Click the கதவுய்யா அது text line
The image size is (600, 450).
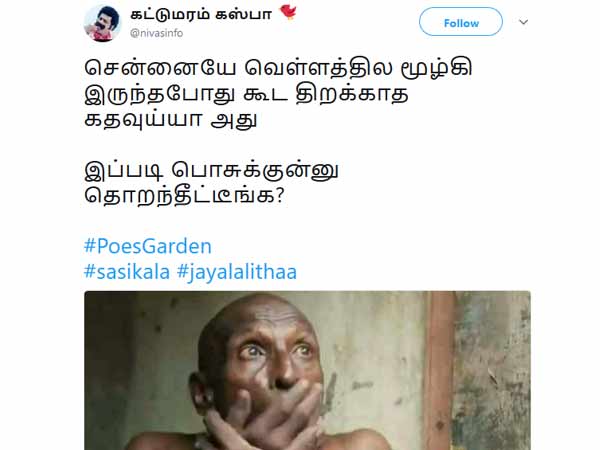[170, 120]
